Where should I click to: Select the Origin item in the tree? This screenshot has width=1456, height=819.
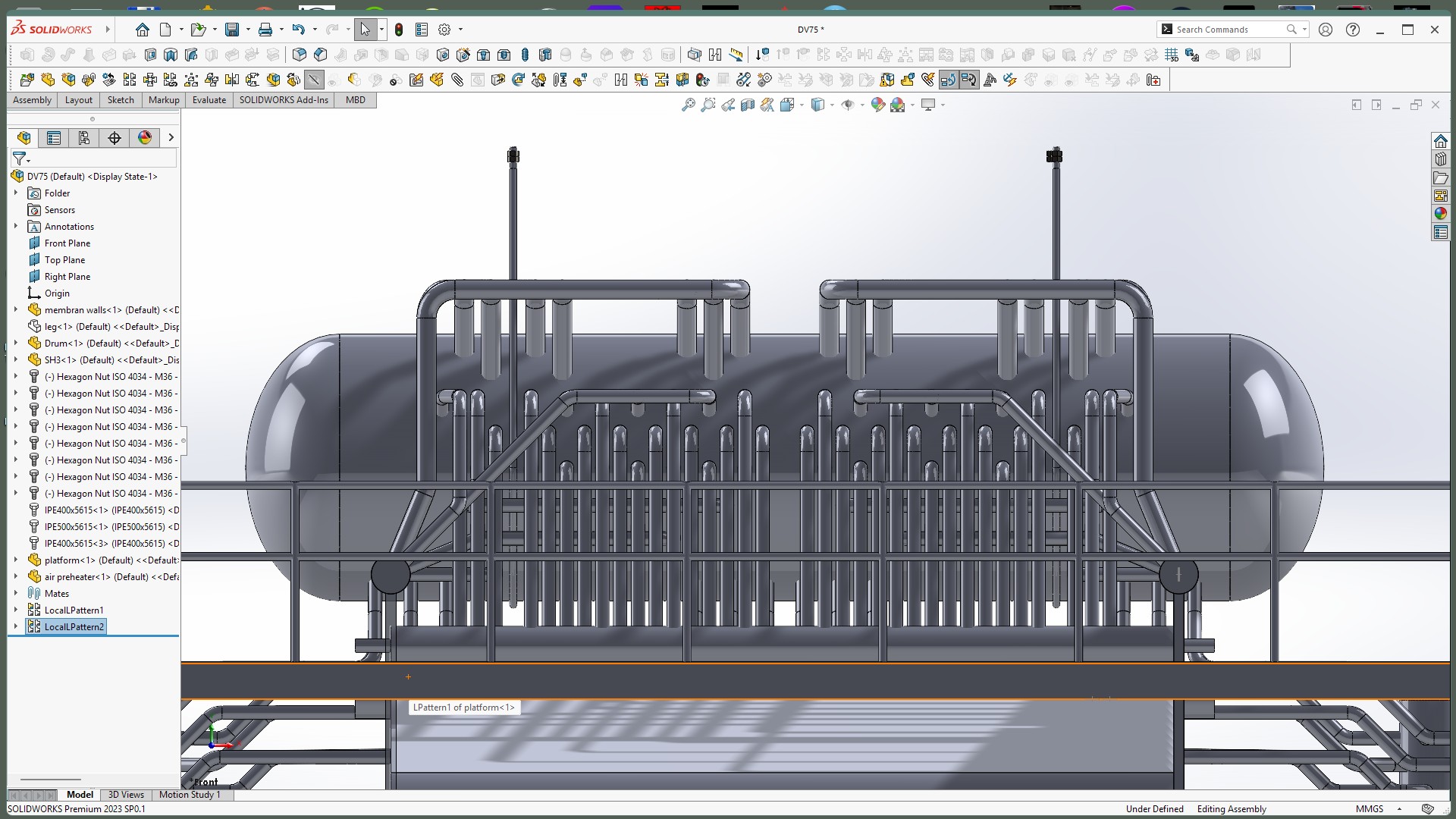[57, 293]
